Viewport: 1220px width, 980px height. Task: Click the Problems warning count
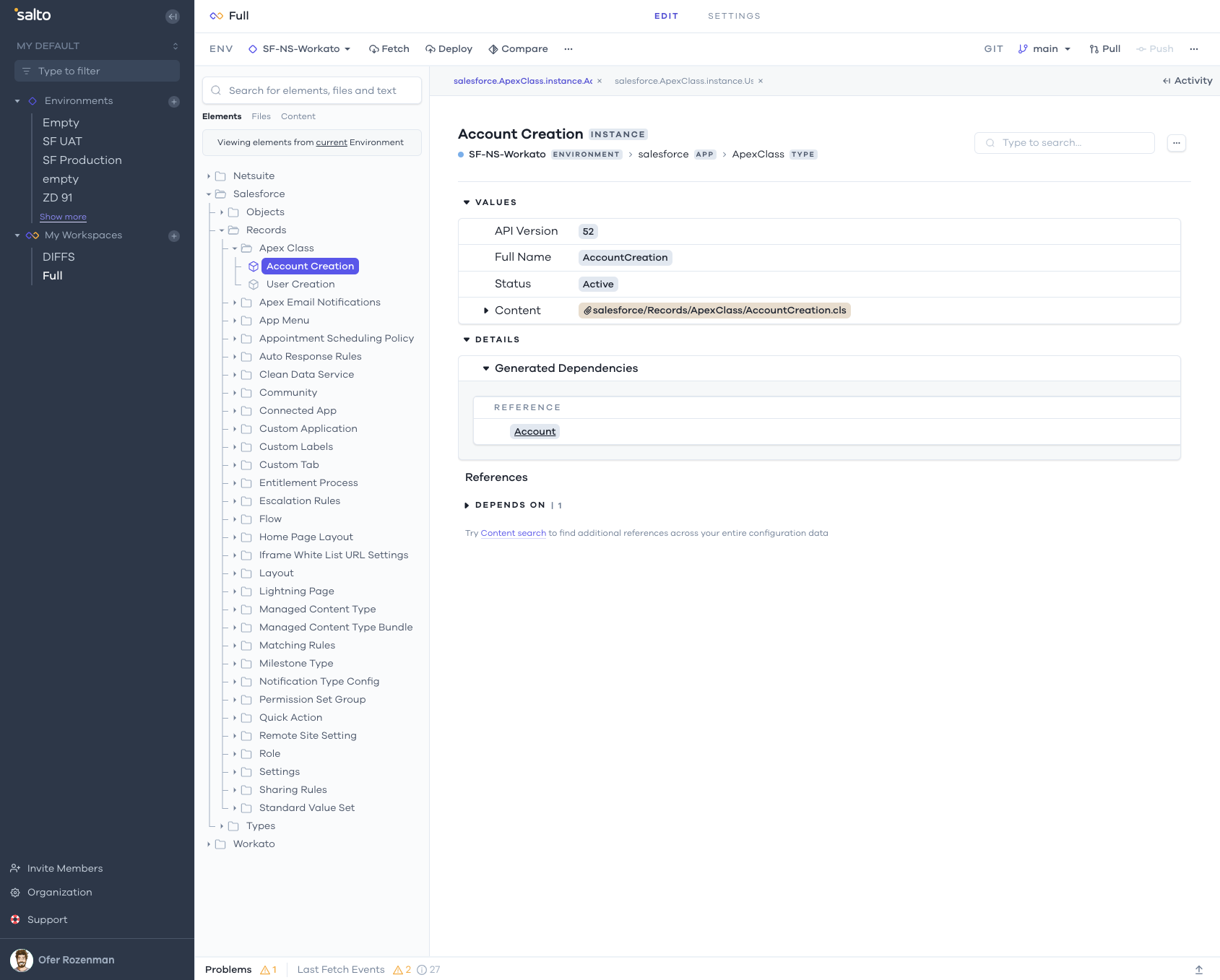(x=269, y=970)
